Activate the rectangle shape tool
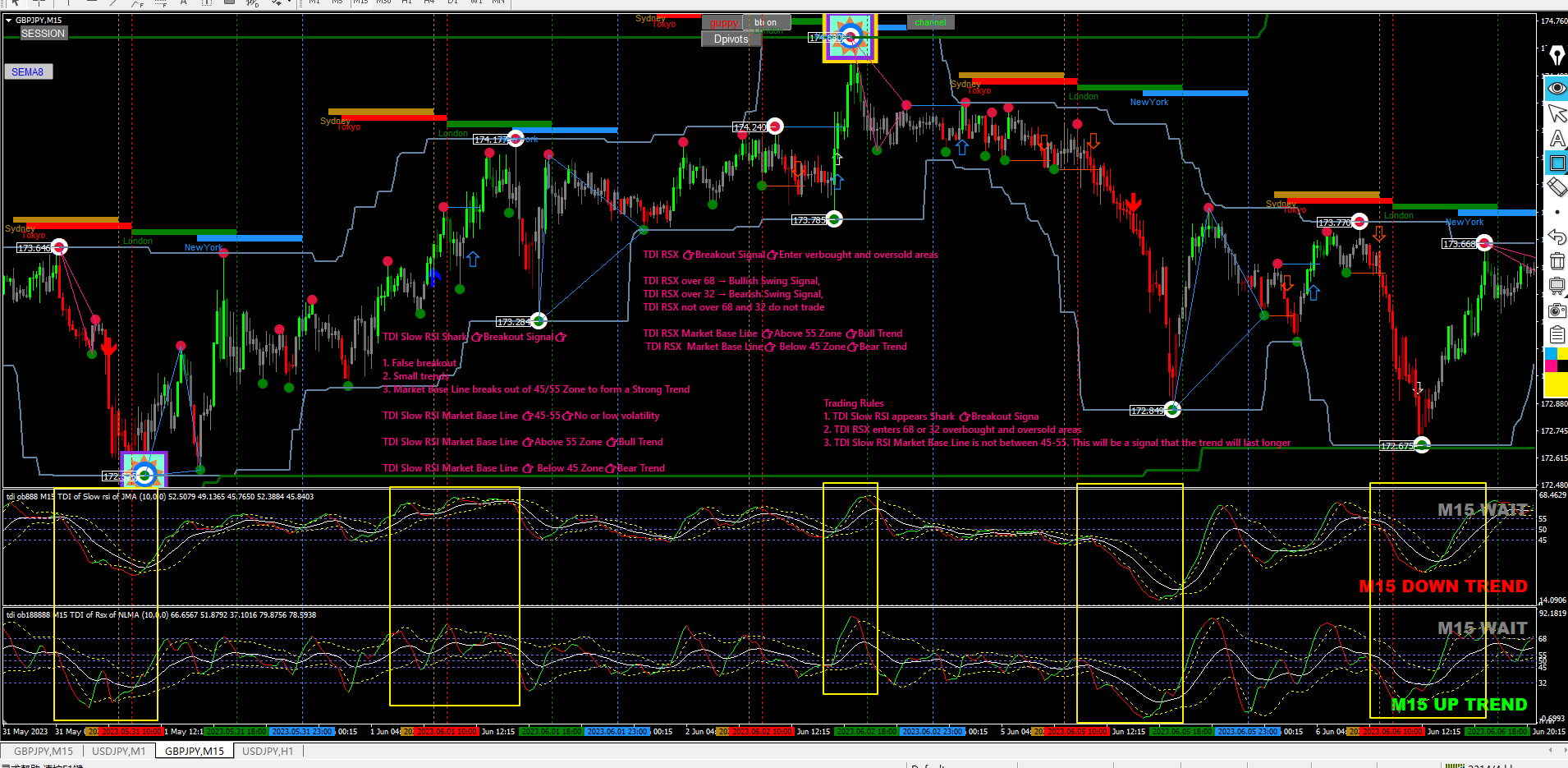 click(x=1557, y=163)
